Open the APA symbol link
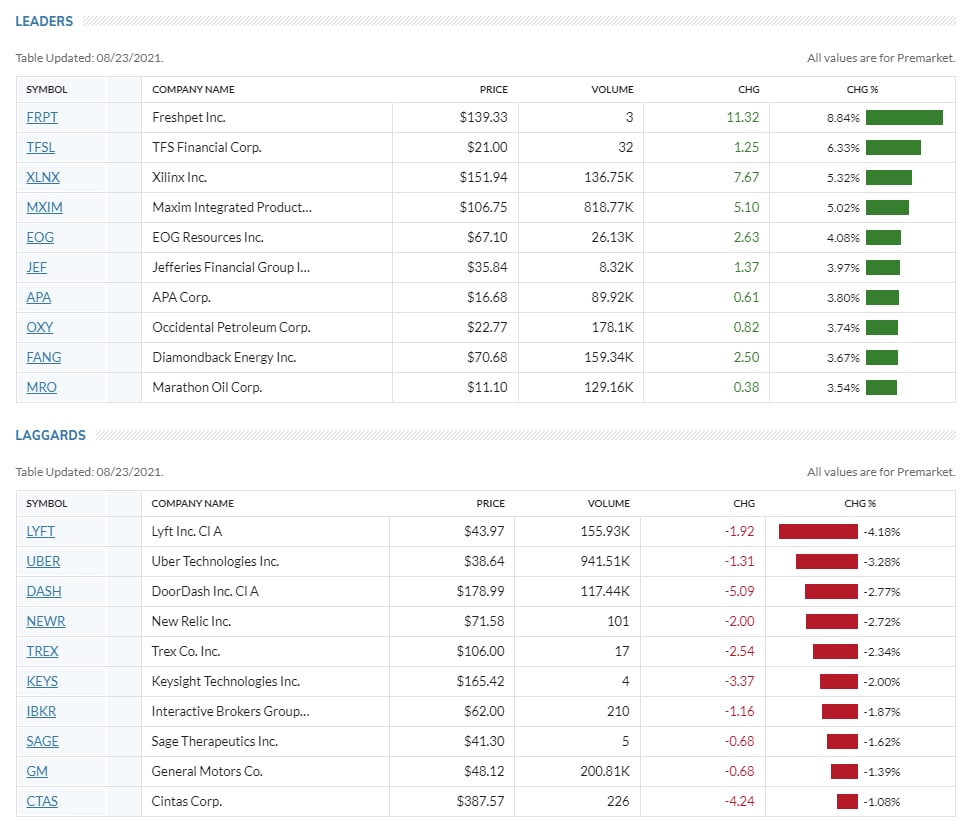 click(39, 297)
